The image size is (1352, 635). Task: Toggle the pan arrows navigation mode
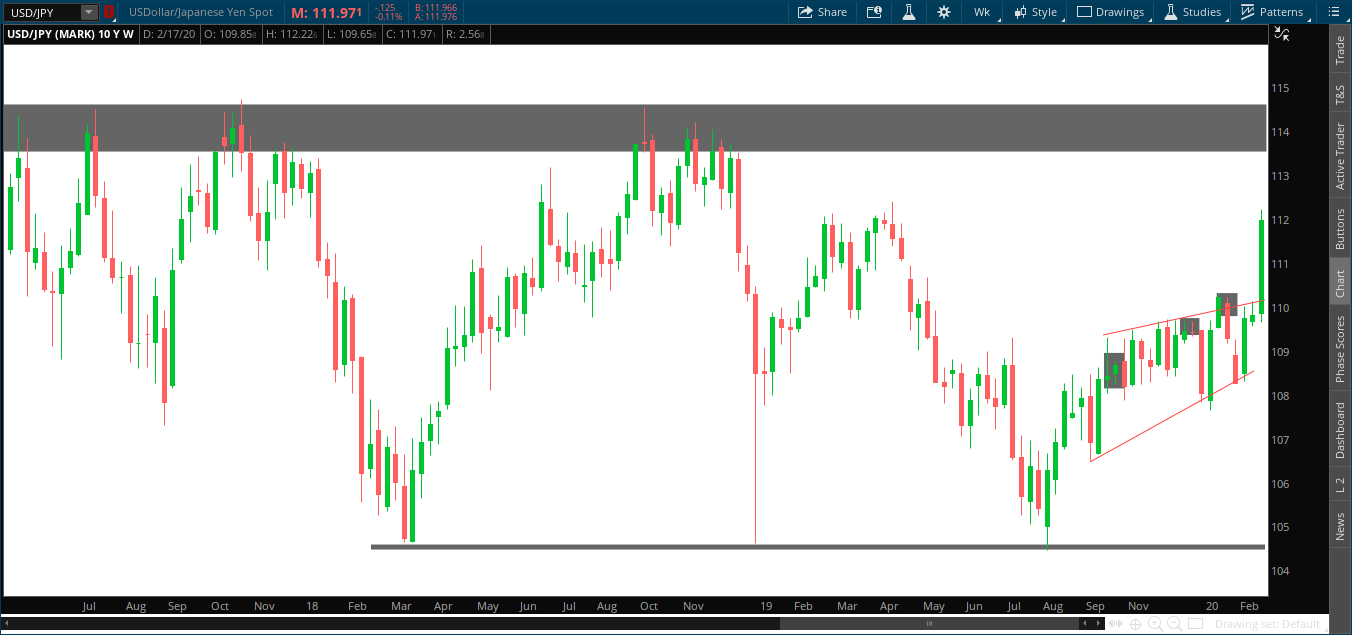pyautogui.click(x=1115, y=623)
